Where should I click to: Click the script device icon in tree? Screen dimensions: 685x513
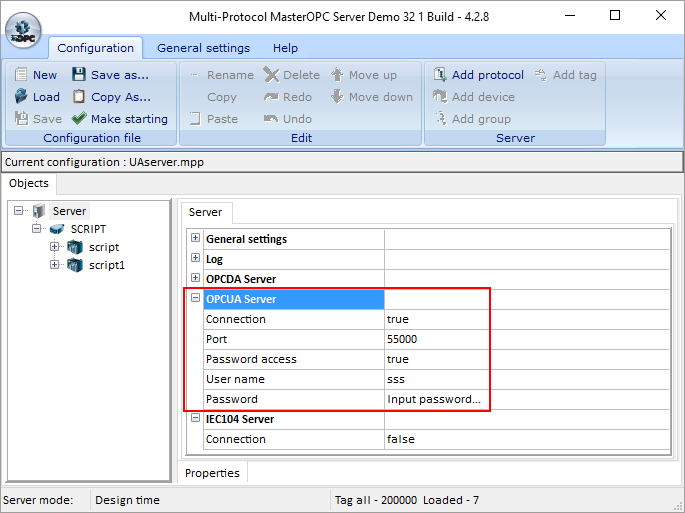point(75,247)
